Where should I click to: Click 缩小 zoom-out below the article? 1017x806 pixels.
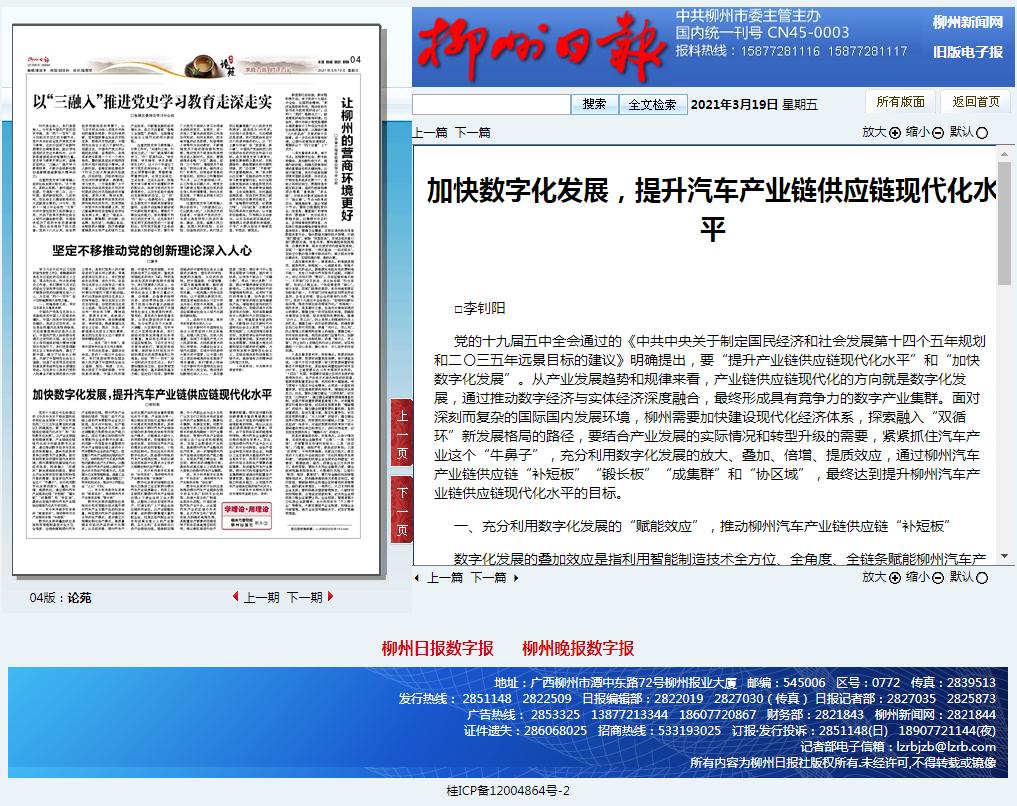(x=924, y=577)
